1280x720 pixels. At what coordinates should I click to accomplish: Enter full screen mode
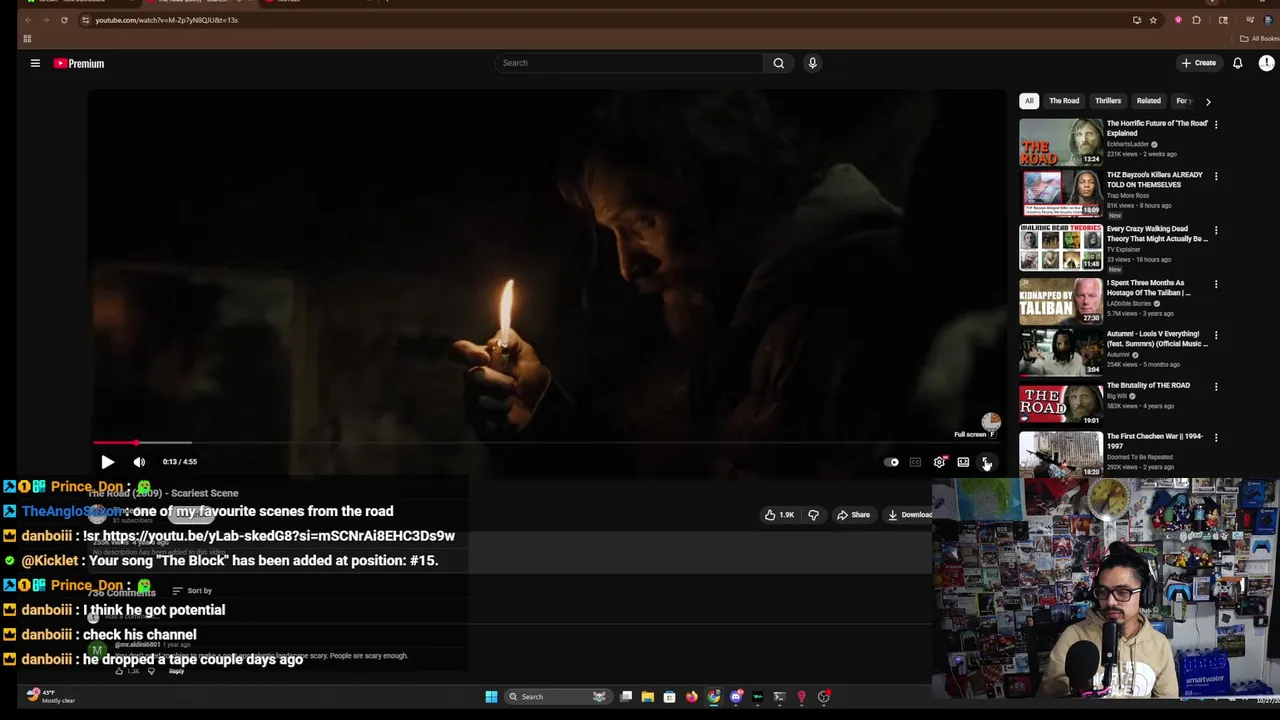click(x=986, y=462)
